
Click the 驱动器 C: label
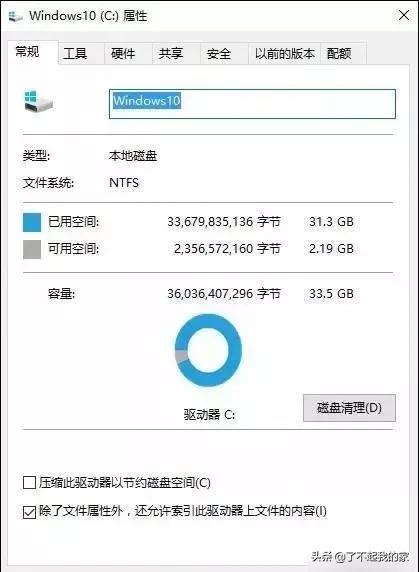(x=209, y=415)
